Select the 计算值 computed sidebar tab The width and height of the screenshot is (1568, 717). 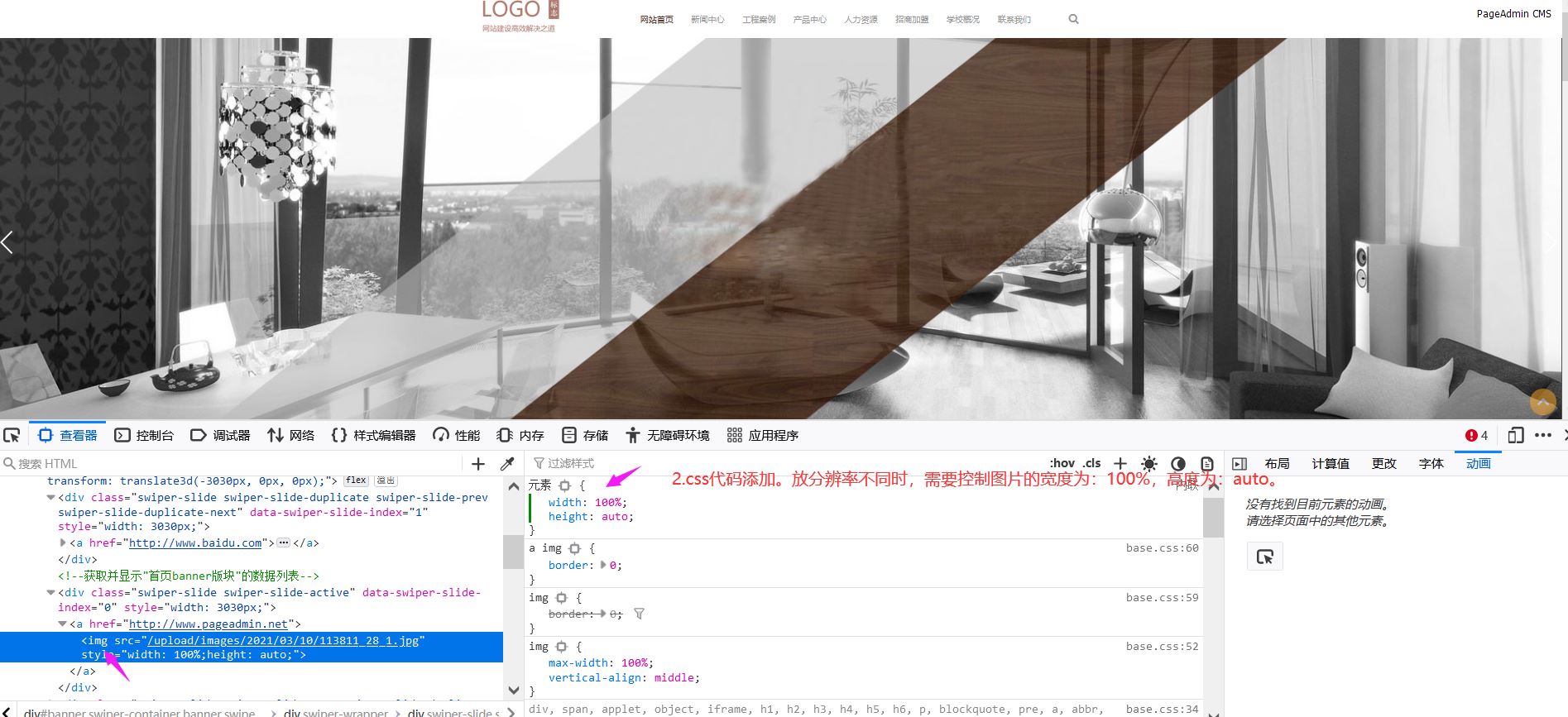1331,464
